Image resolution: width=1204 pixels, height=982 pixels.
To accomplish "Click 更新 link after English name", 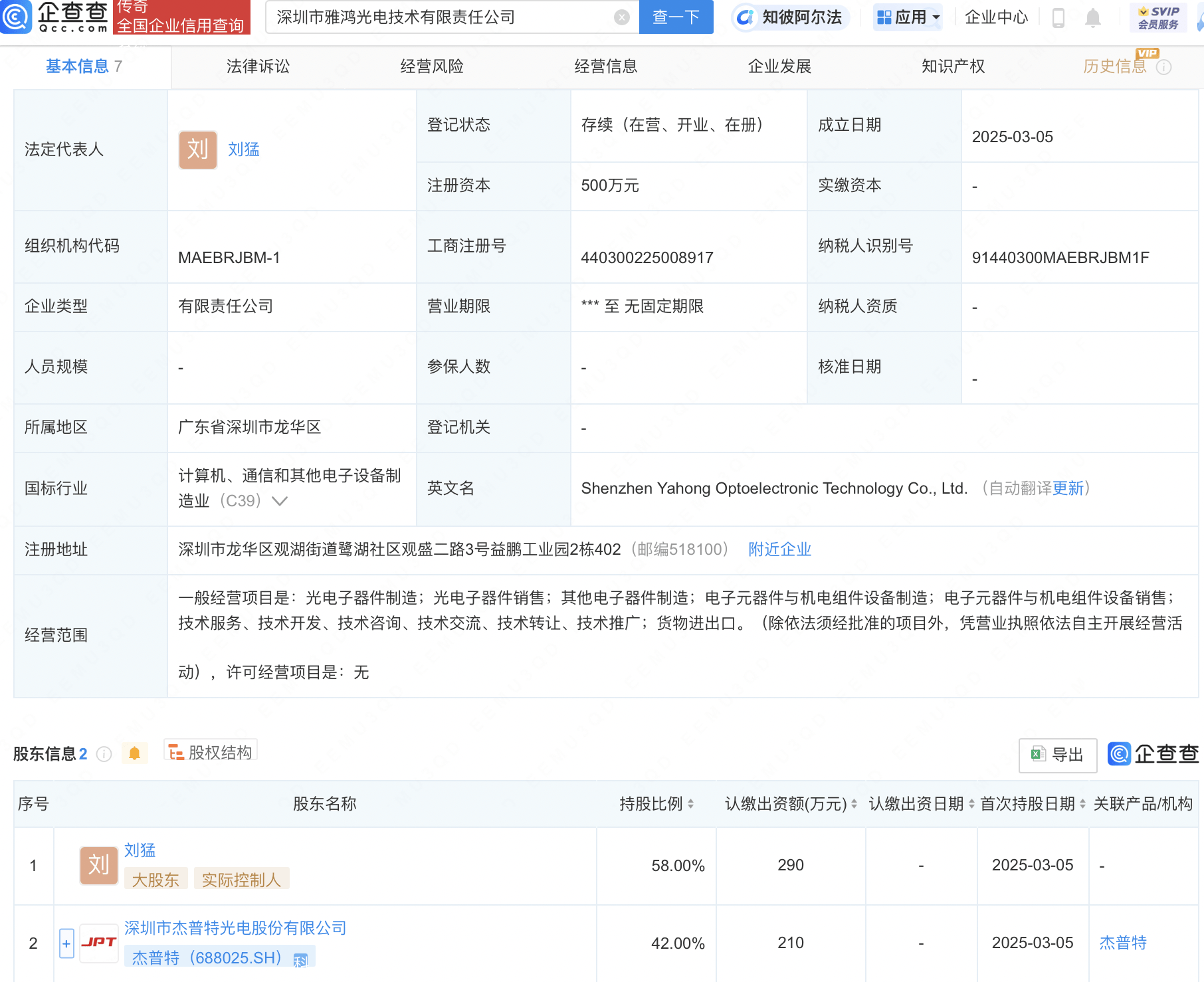I will [x=1068, y=488].
